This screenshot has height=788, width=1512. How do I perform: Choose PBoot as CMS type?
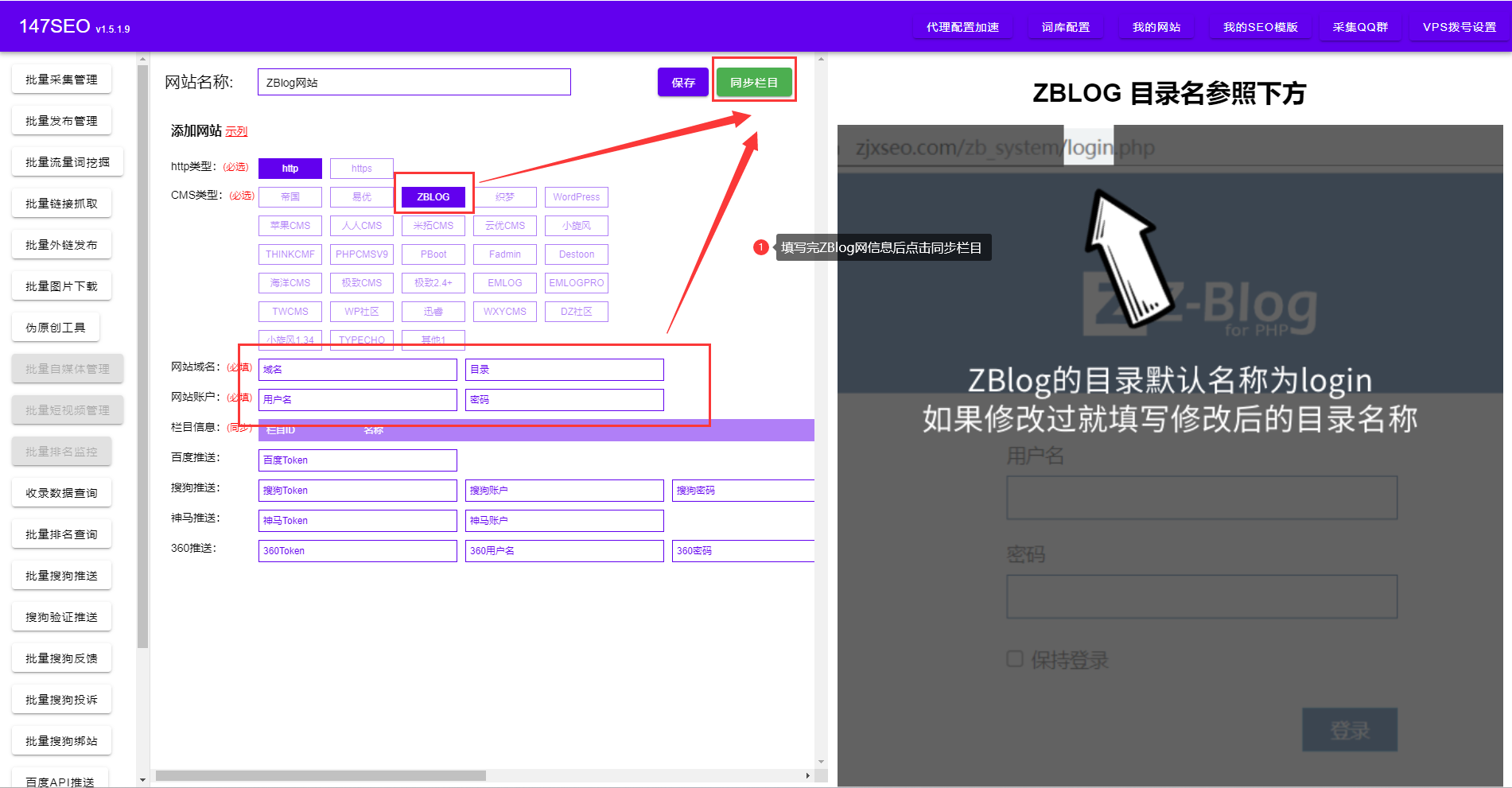pyautogui.click(x=433, y=254)
